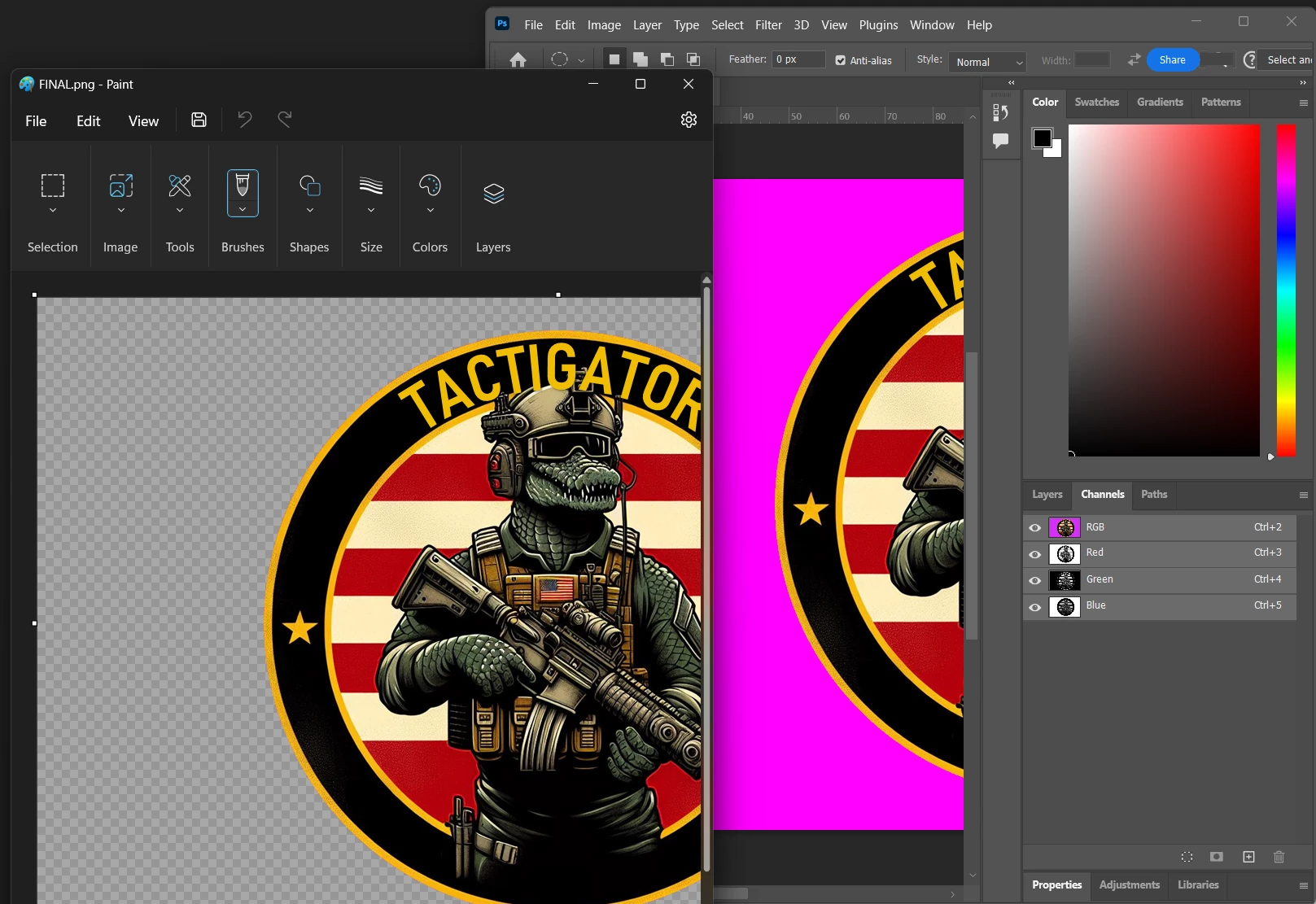The width and height of the screenshot is (1316, 904).
Task: Expand the Colors dropdown chevron in Paint
Action: point(430,210)
